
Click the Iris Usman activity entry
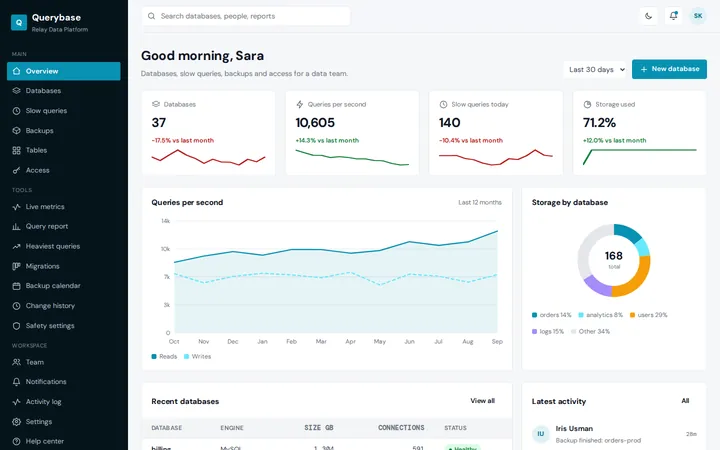(x=614, y=434)
